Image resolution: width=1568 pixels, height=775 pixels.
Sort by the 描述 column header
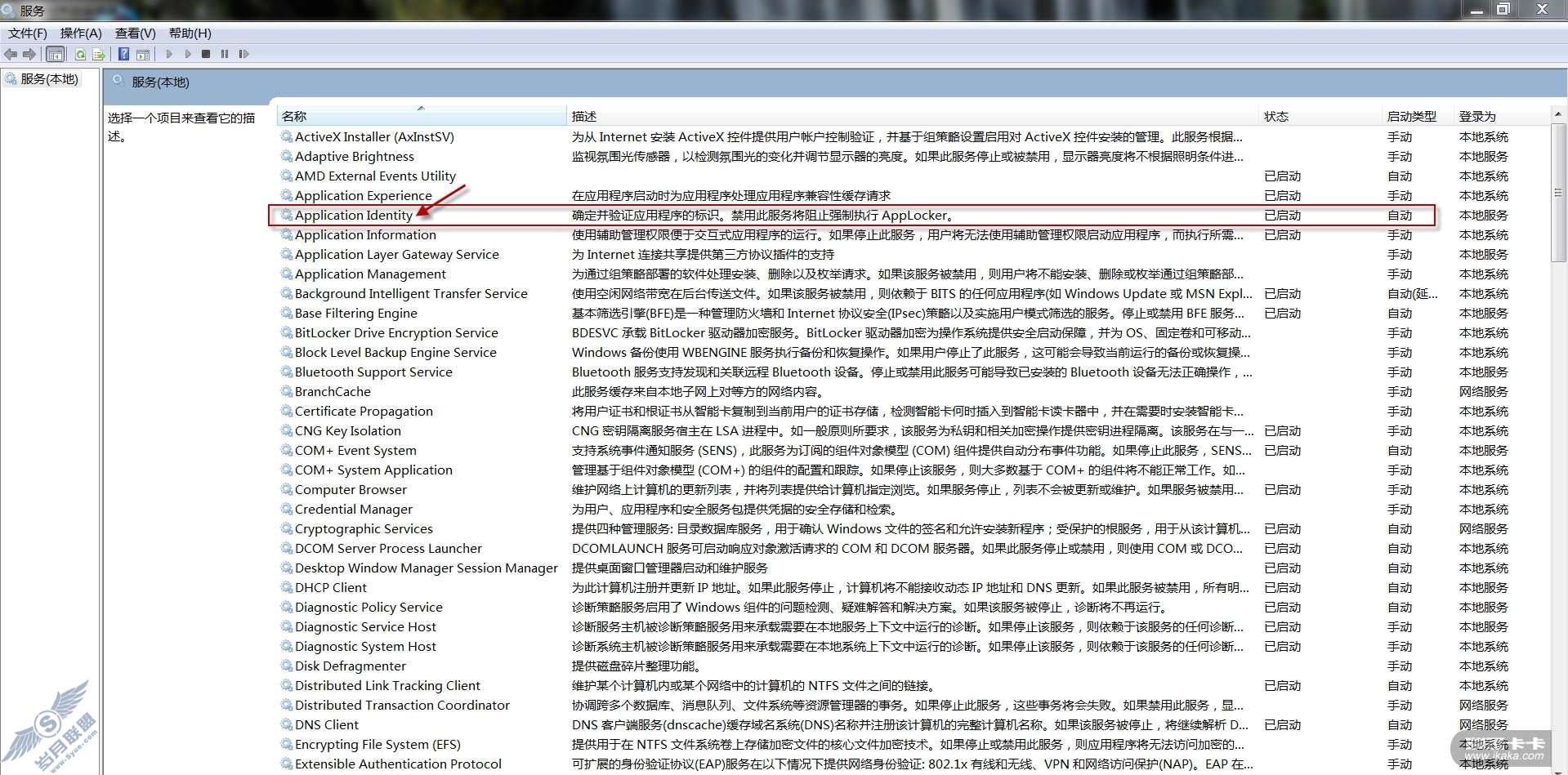912,116
